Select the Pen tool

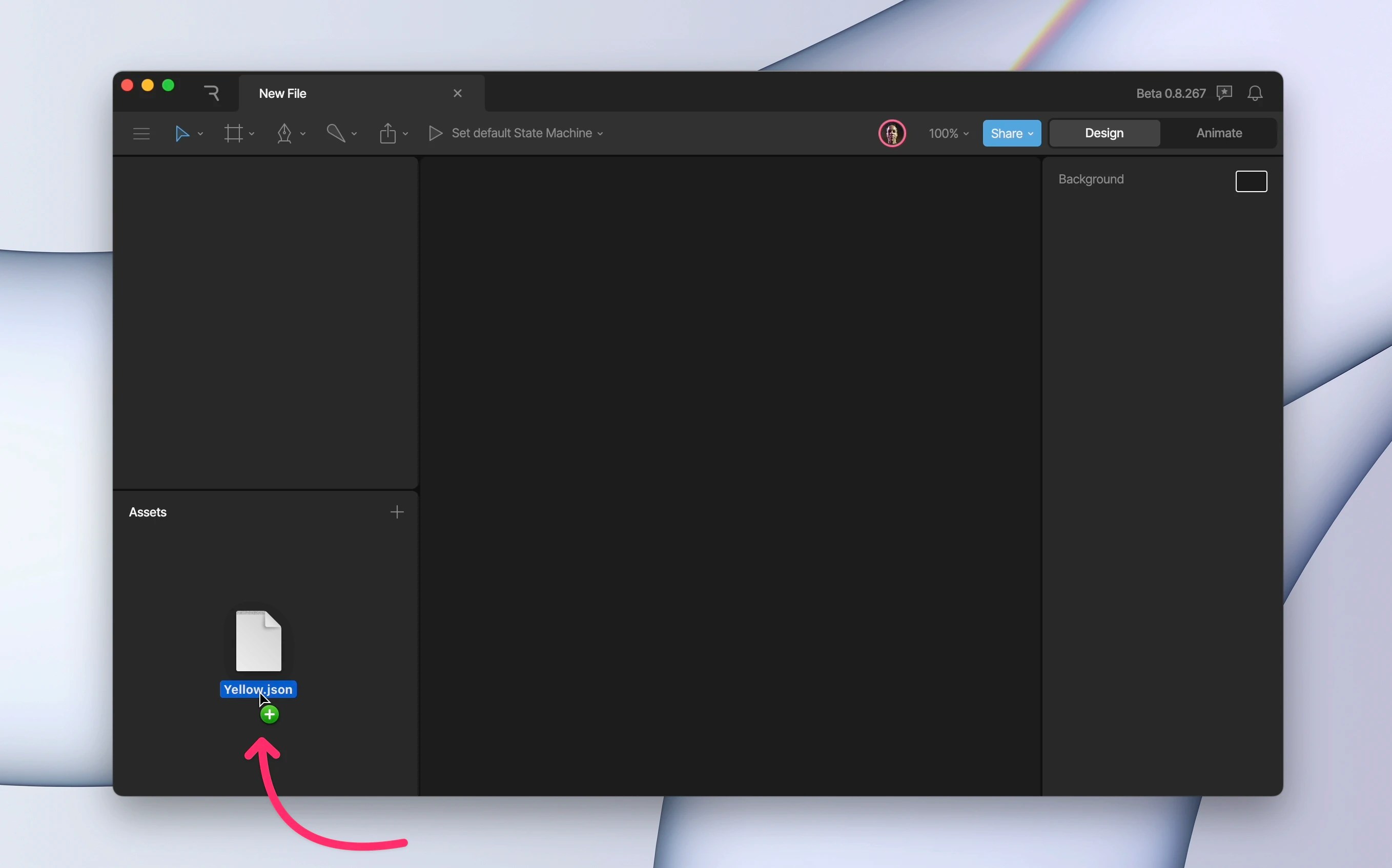coord(286,133)
